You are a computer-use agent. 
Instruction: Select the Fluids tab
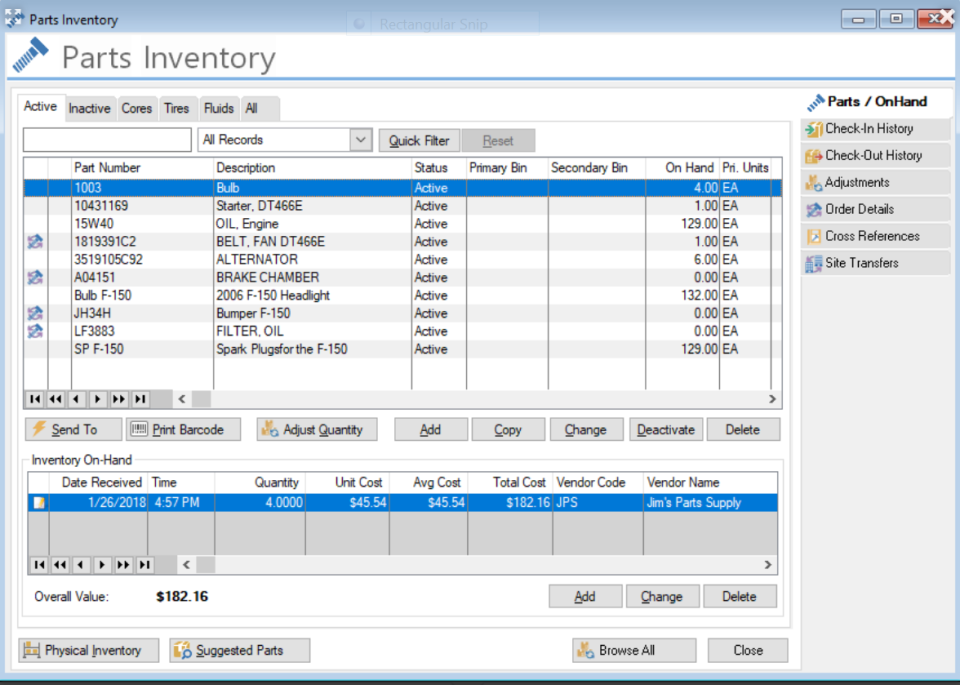pyautogui.click(x=218, y=108)
